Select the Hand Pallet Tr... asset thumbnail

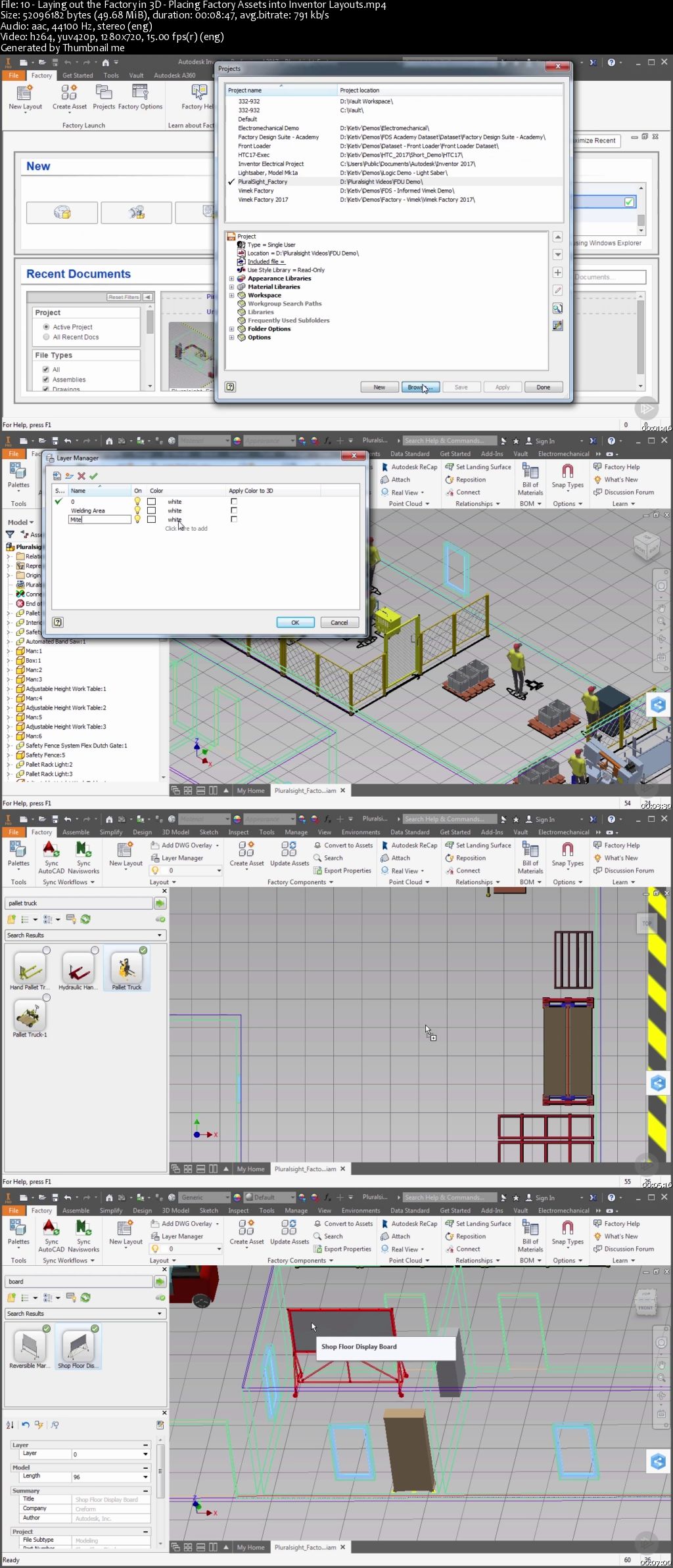pos(30,968)
